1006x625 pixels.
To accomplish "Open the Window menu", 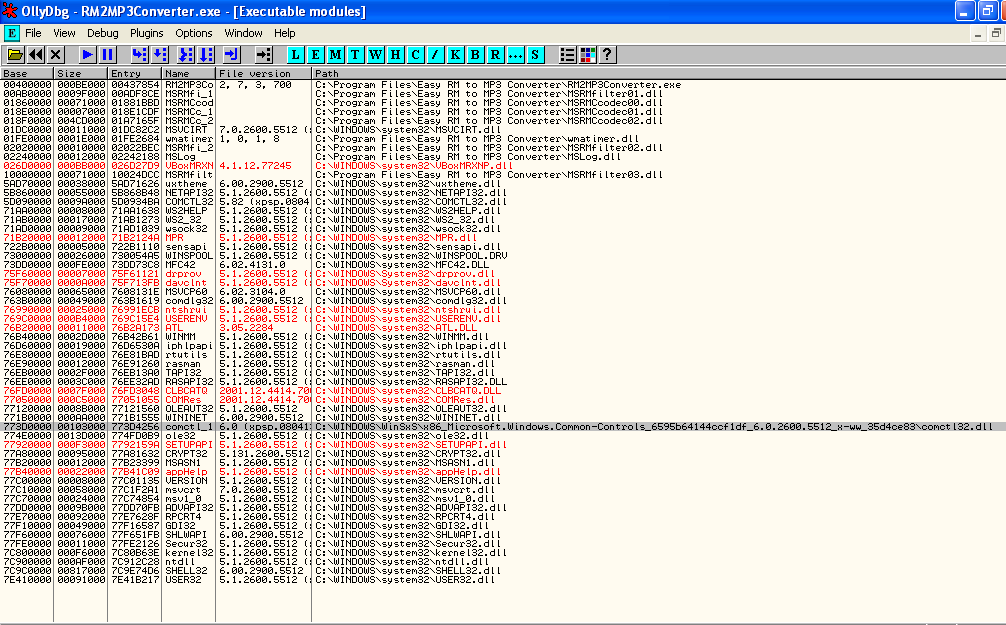I will click(x=243, y=33).
